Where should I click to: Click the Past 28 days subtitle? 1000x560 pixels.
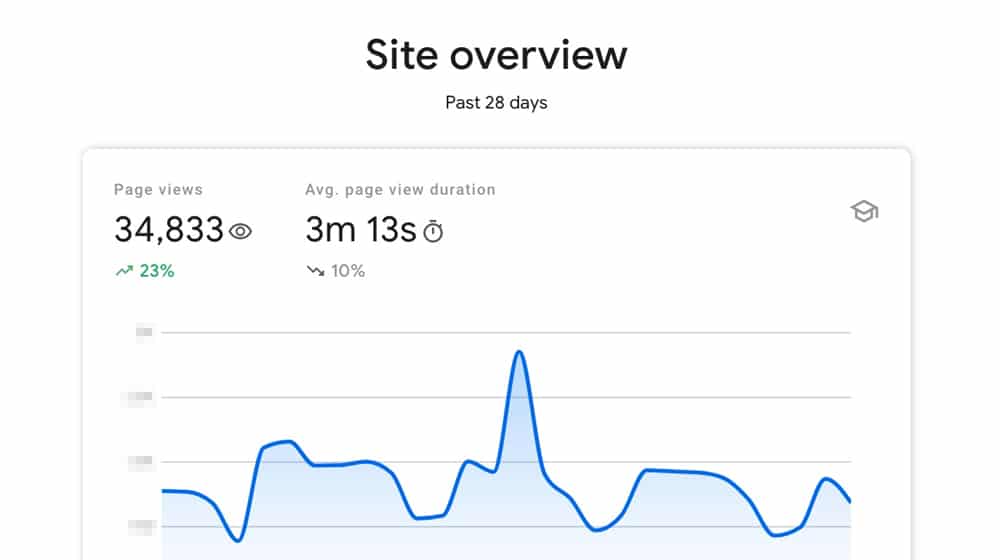(496, 103)
